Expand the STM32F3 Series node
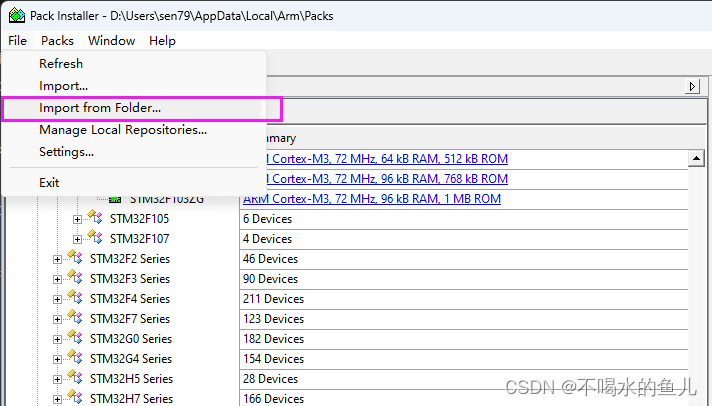This screenshot has height=406, width=712. (58, 279)
